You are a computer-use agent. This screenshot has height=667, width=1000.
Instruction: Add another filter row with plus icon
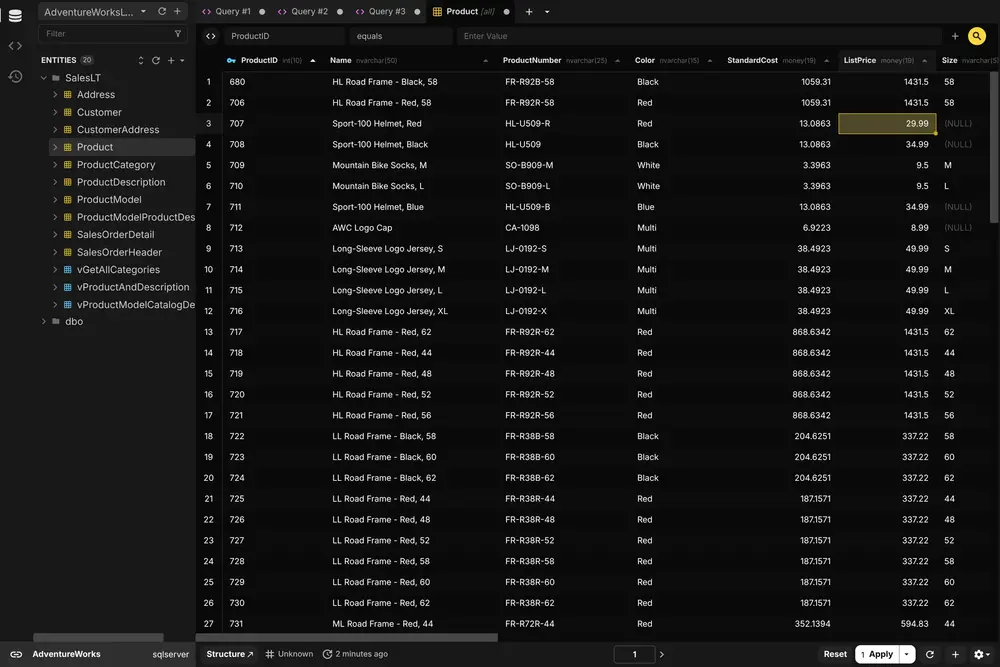955,36
